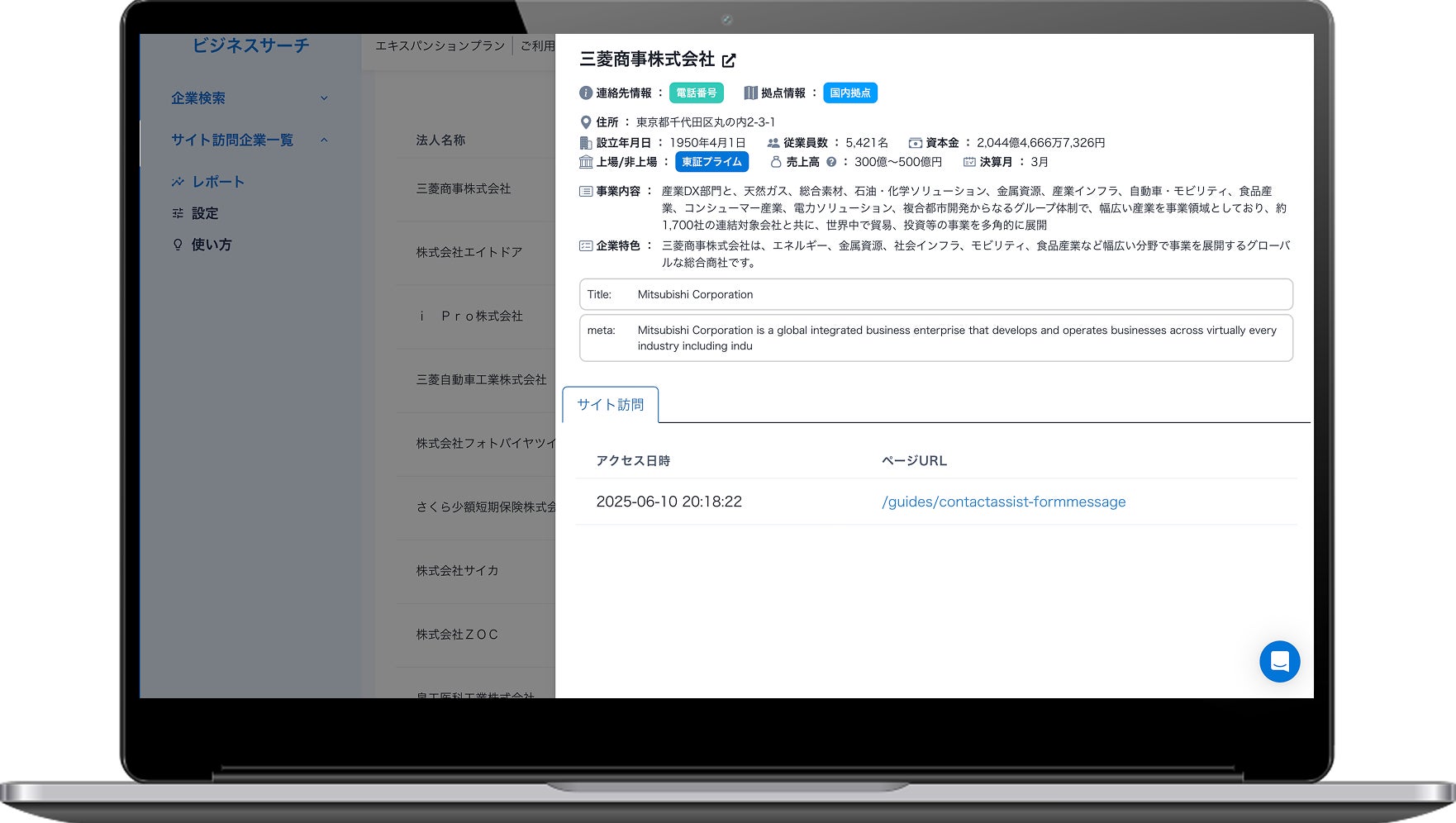Viewport: 1456px width, 823px height.
Task: Click the アクセス日時 column header
Action: (634, 461)
